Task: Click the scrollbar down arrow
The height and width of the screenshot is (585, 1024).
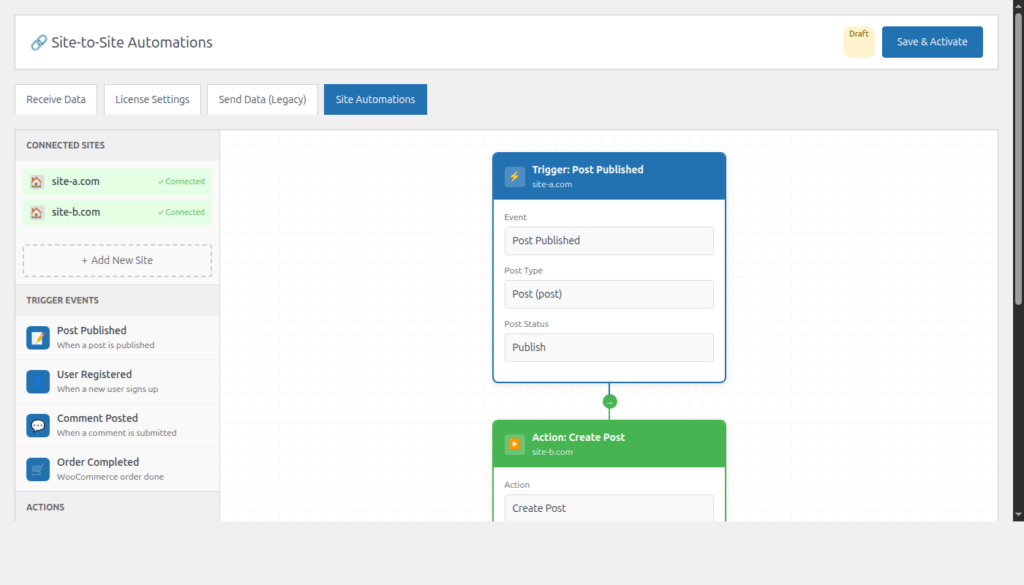Action: (1018, 515)
